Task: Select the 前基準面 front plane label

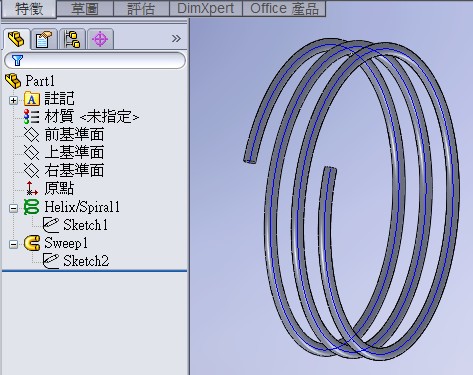Action: click(74, 135)
